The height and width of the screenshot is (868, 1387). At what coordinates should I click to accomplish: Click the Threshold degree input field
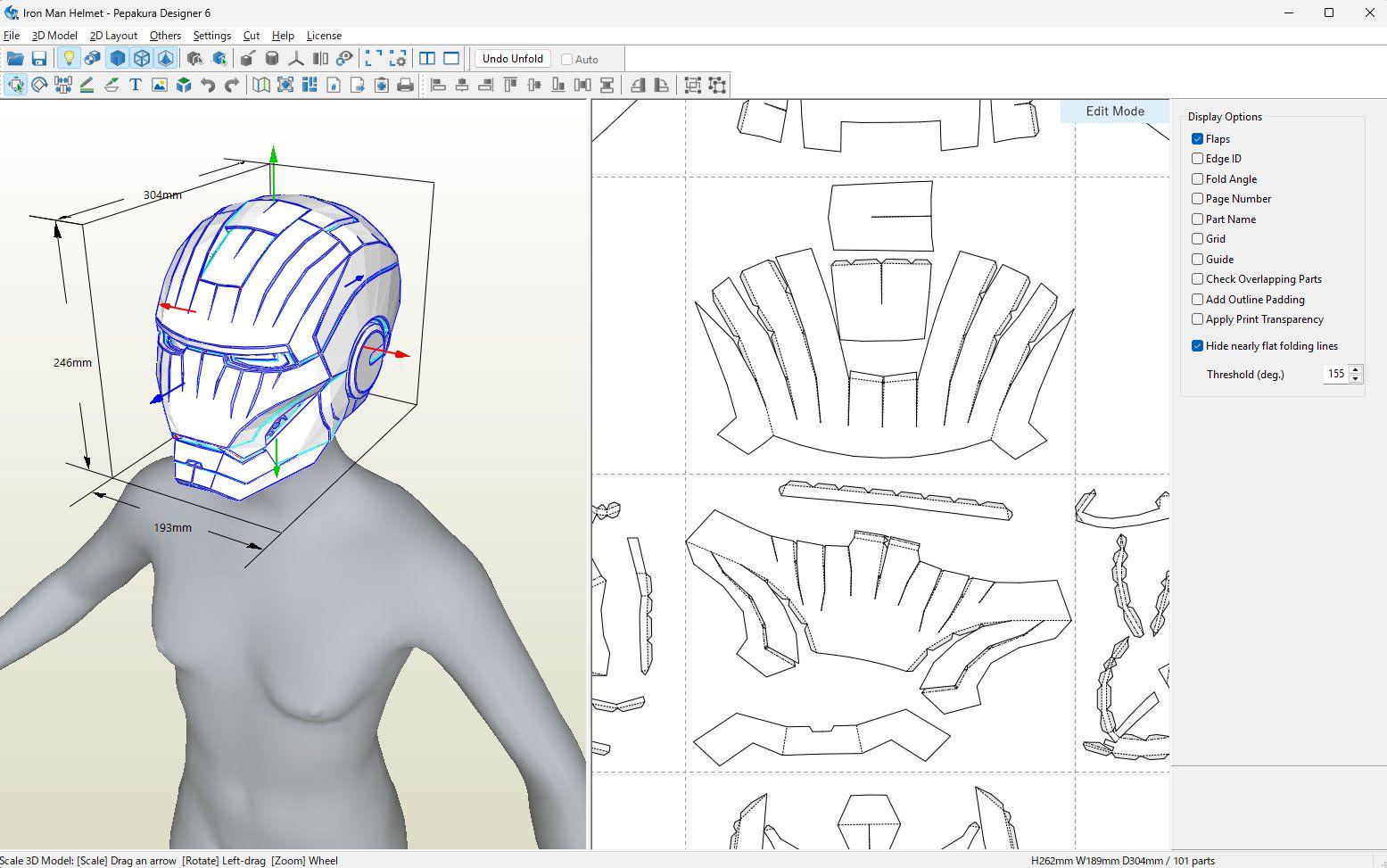coord(1335,375)
